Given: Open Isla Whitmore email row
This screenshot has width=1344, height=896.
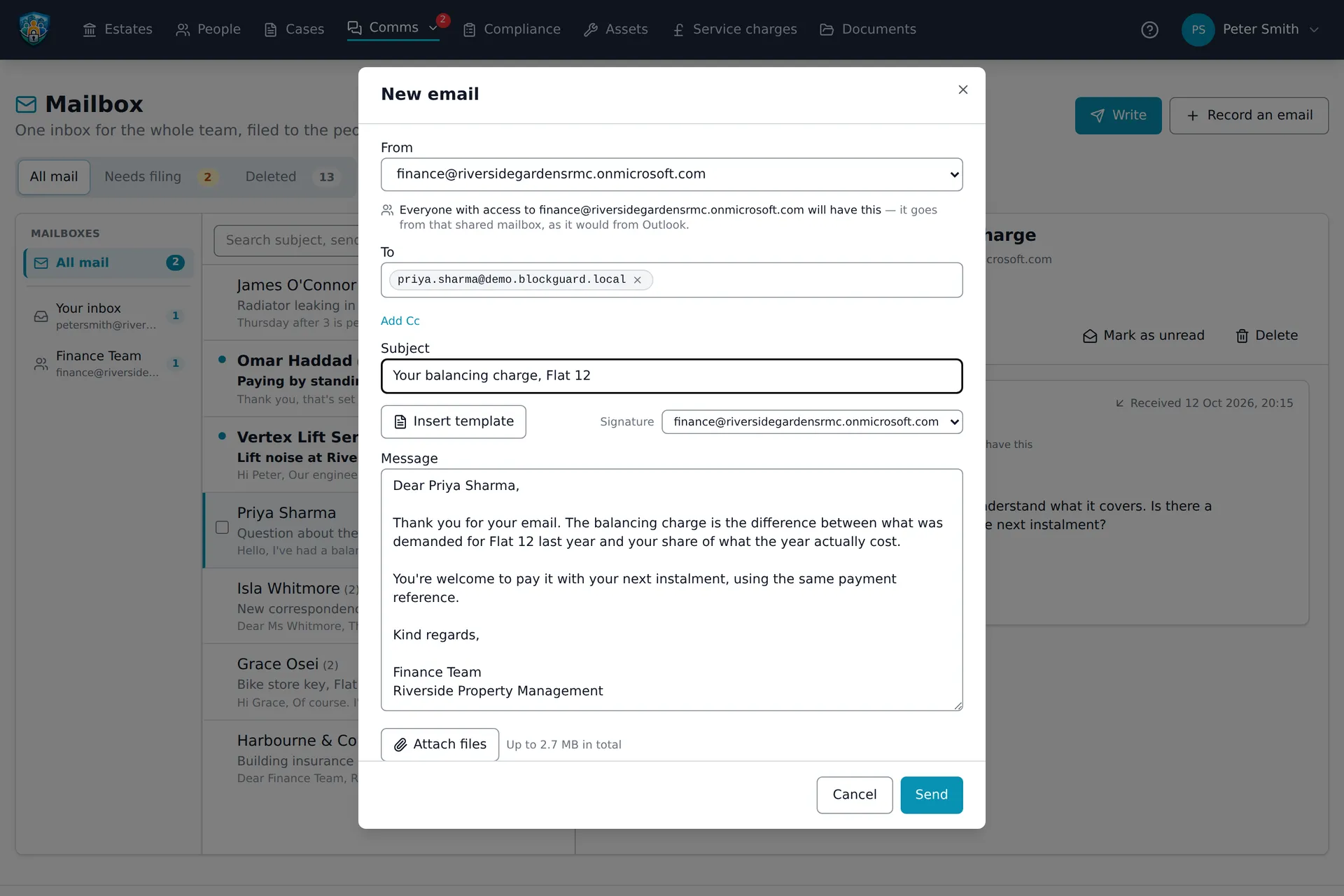Looking at the screenshot, I should pyautogui.click(x=281, y=606).
